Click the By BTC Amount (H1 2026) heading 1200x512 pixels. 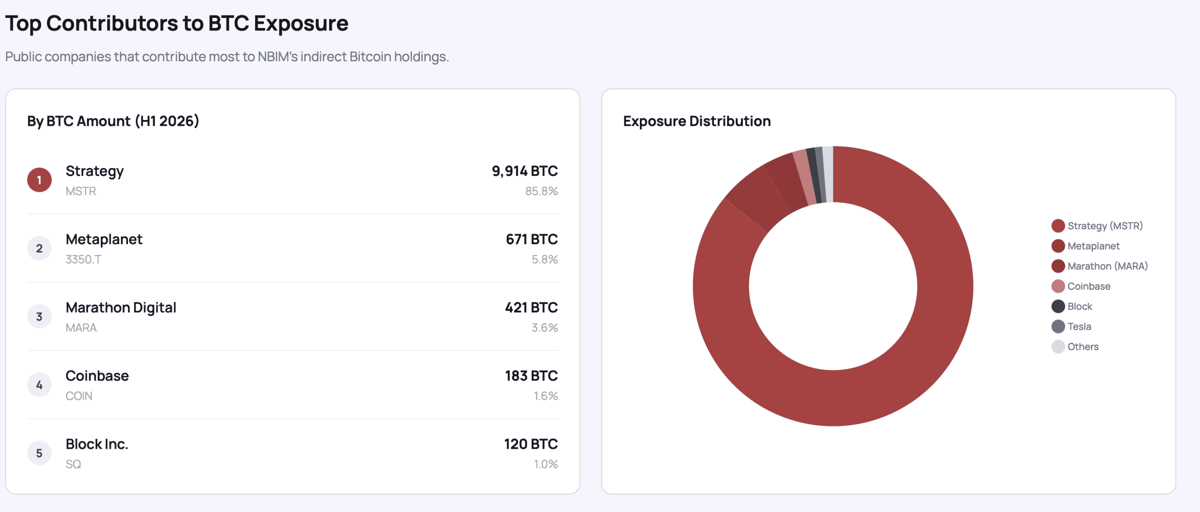[113, 121]
